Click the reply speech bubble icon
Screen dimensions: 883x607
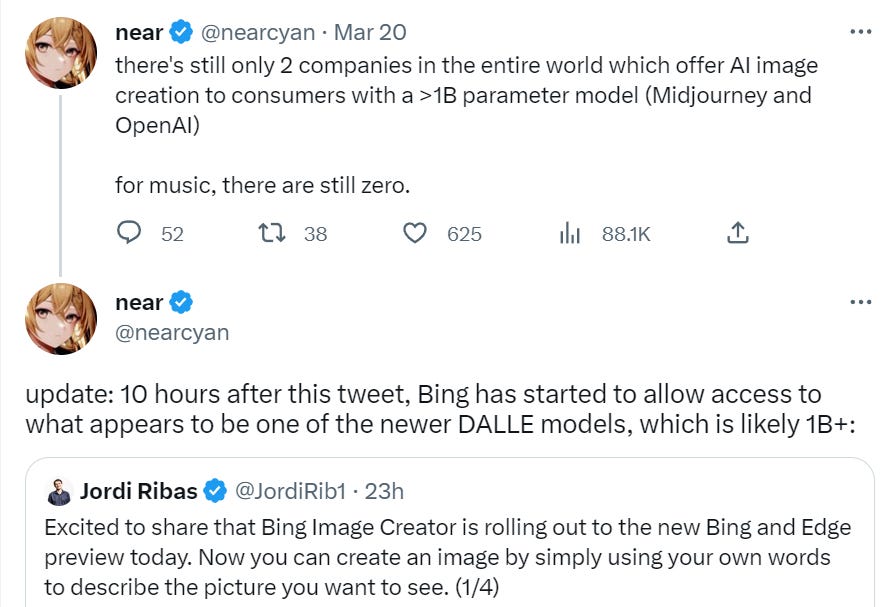coord(129,233)
